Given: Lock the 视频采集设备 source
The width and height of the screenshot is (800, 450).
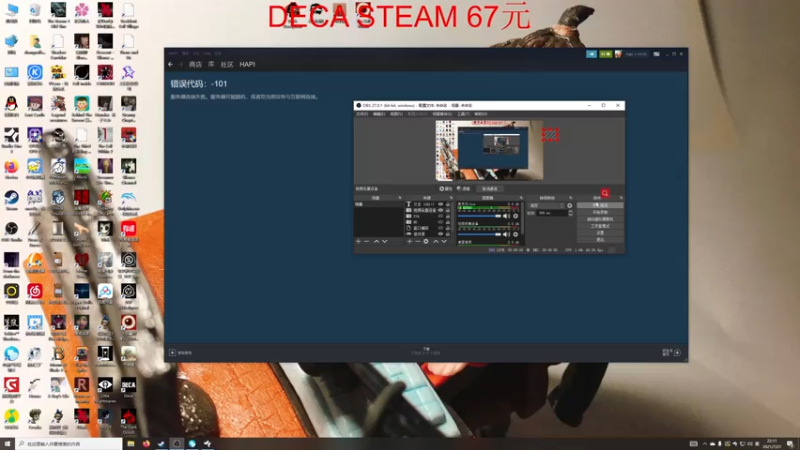Looking at the screenshot, I should pyautogui.click(x=448, y=210).
